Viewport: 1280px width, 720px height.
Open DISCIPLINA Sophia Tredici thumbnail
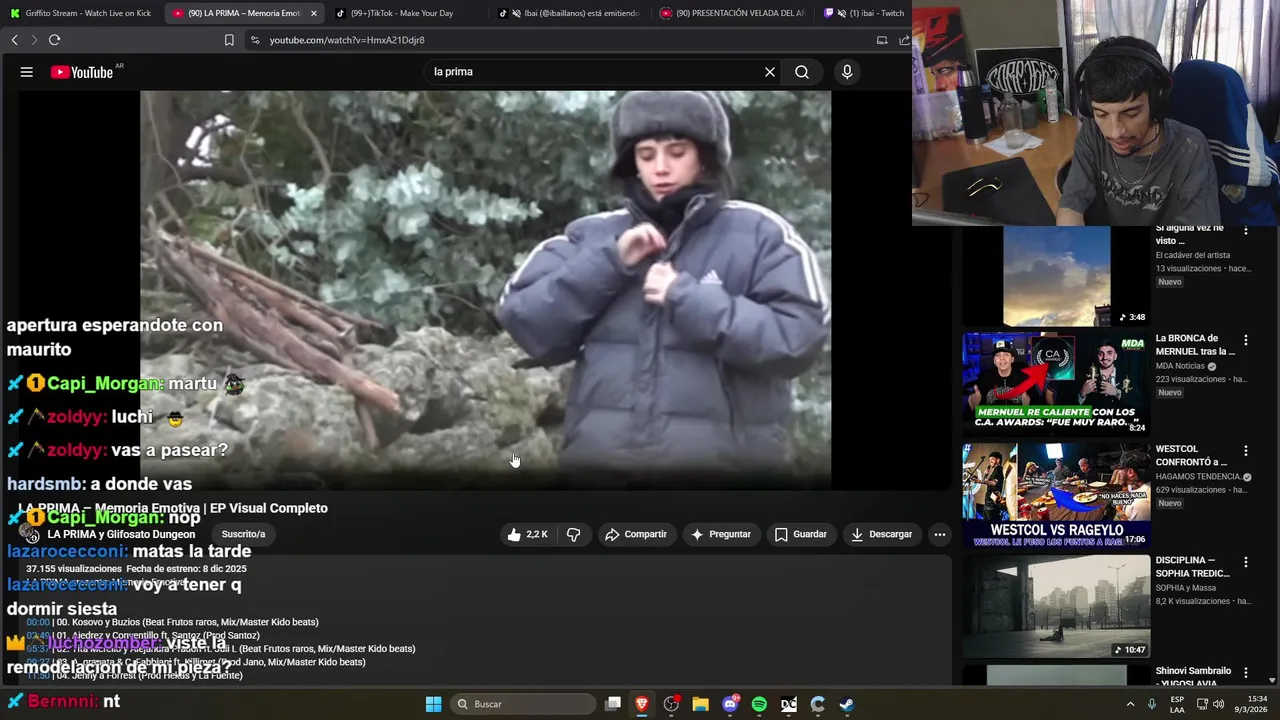(1055, 606)
